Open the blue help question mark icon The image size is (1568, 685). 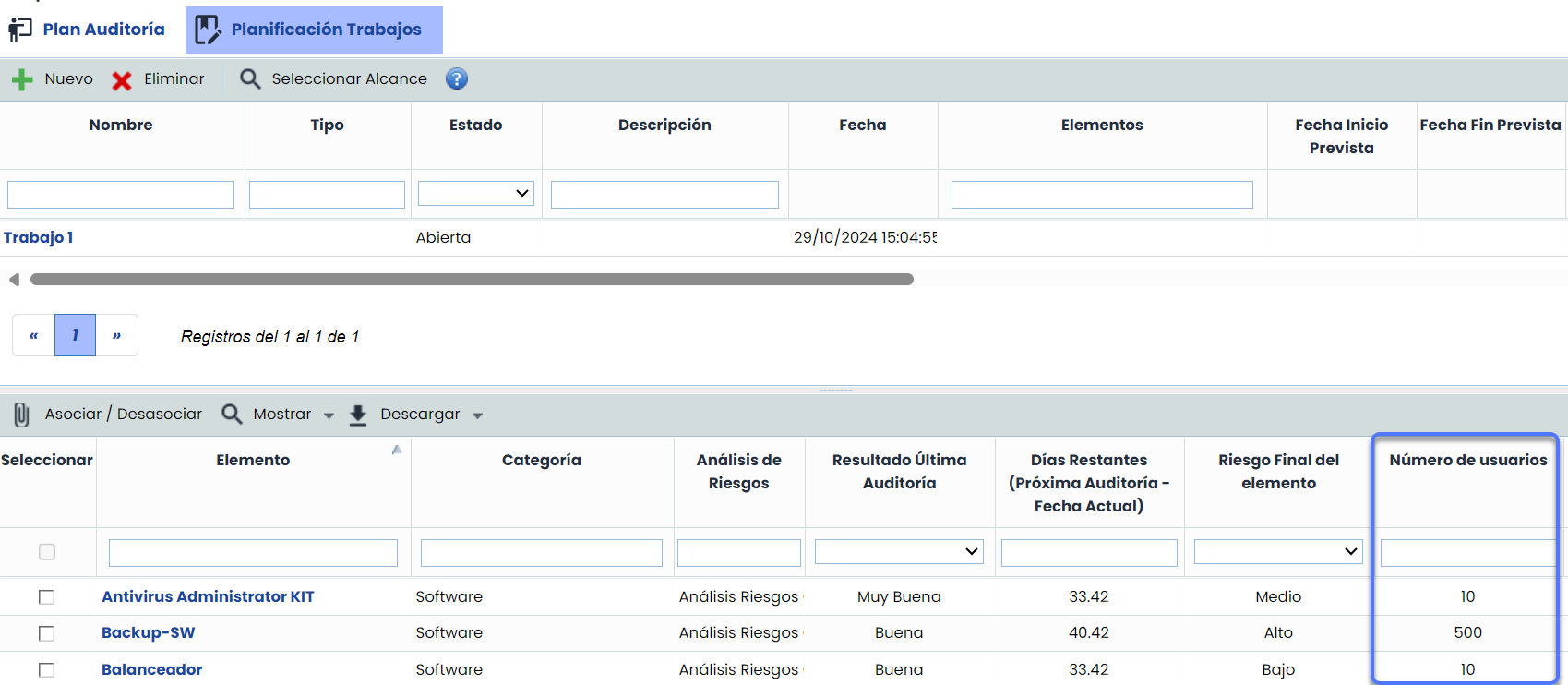pyautogui.click(x=457, y=79)
